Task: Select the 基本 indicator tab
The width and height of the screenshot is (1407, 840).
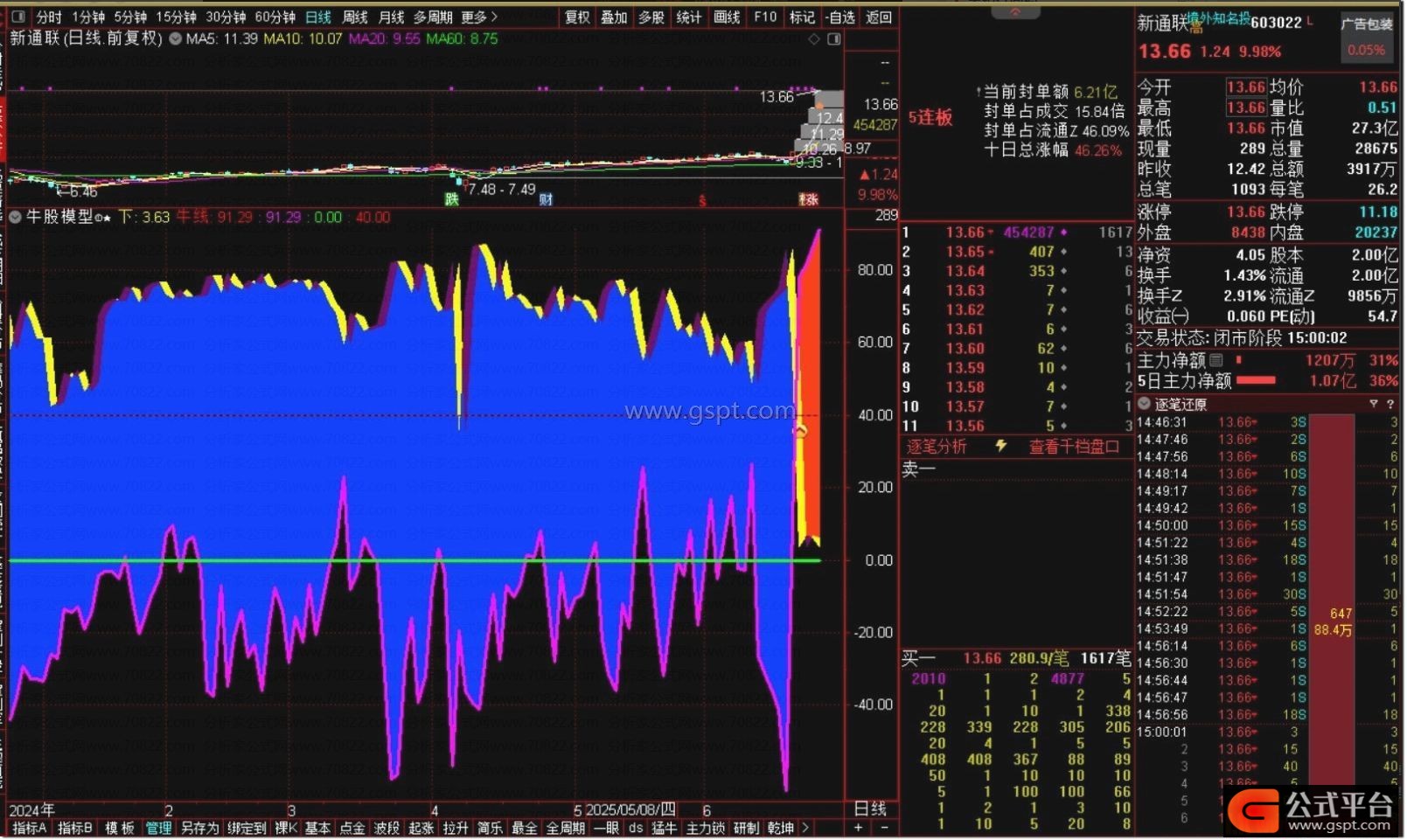Action: 317,828
